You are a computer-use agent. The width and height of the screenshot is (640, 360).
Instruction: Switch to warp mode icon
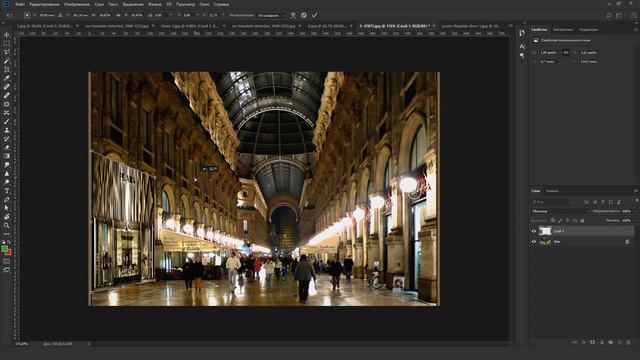[x=293, y=15]
